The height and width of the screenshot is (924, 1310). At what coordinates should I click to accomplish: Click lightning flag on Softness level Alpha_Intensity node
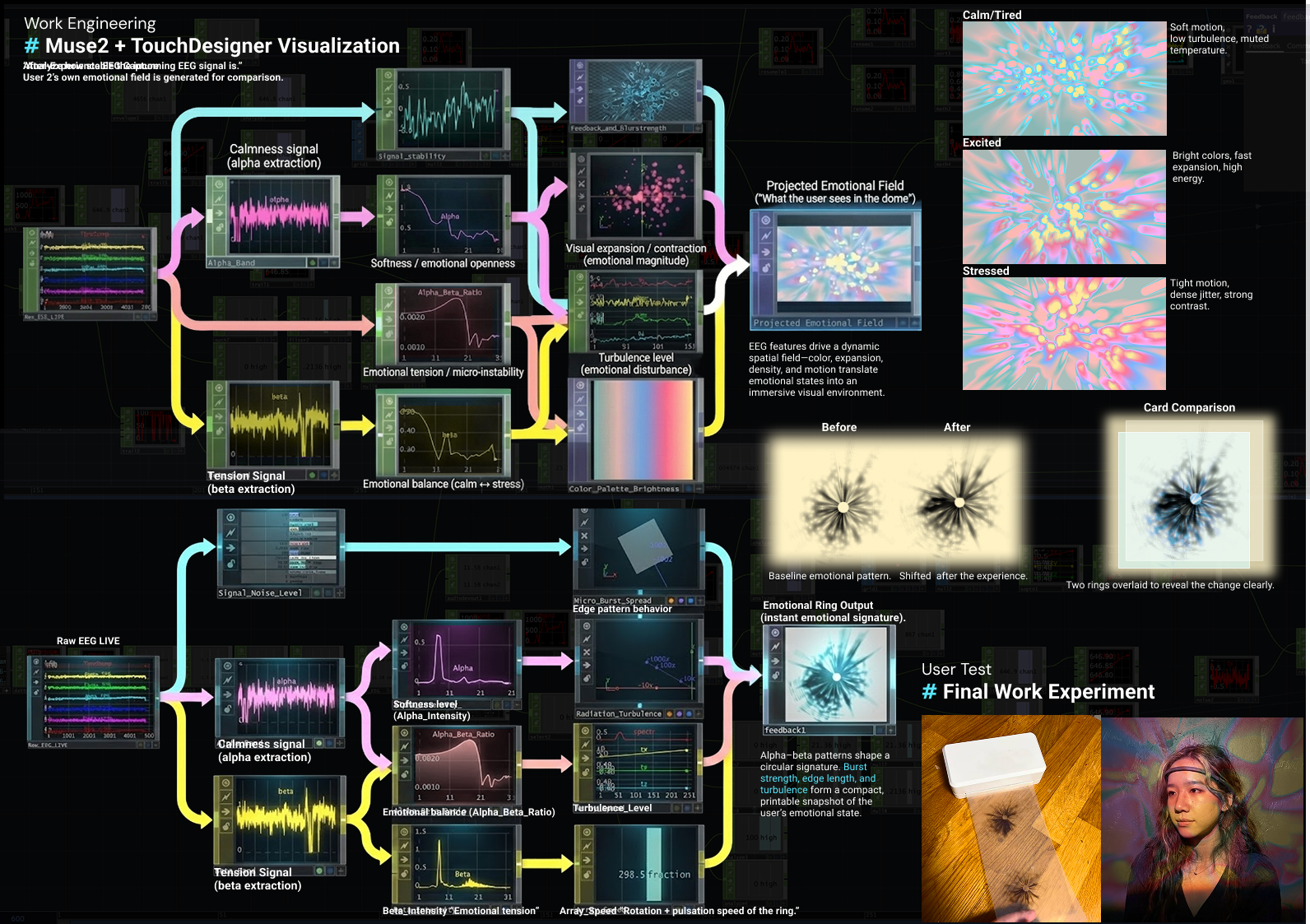[404, 640]
